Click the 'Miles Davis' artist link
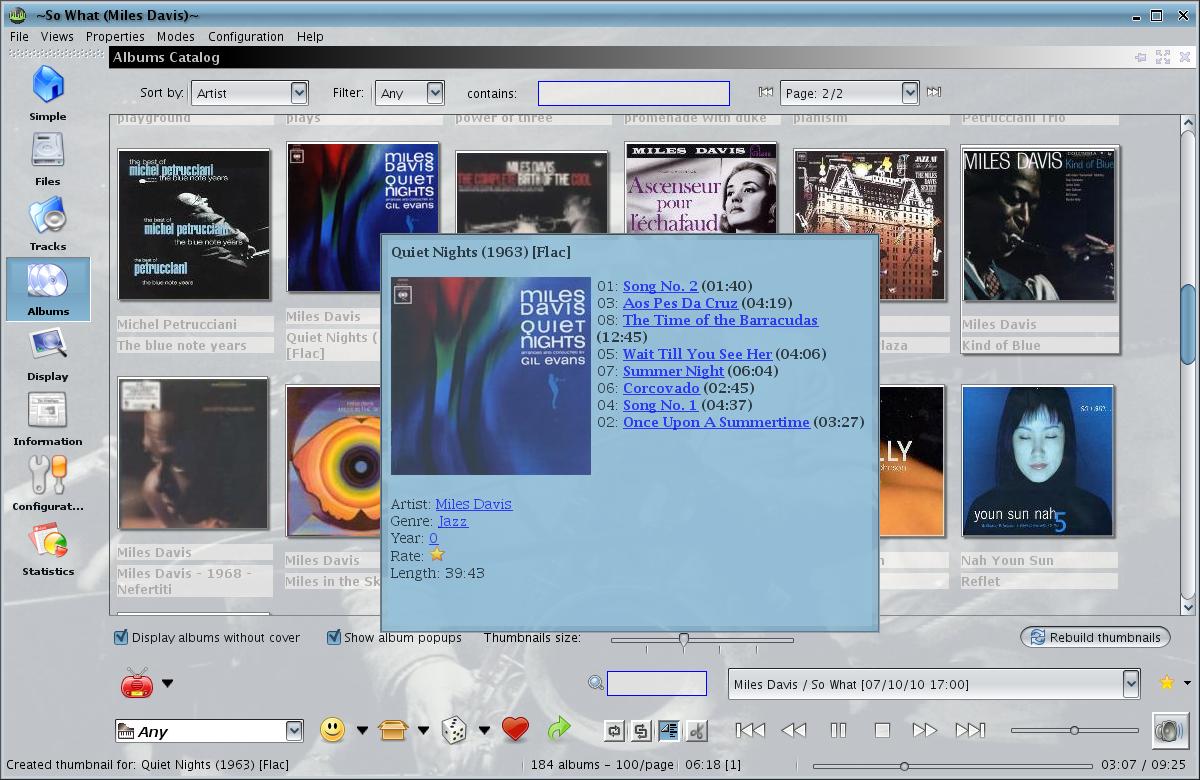 tap(474, 504)
